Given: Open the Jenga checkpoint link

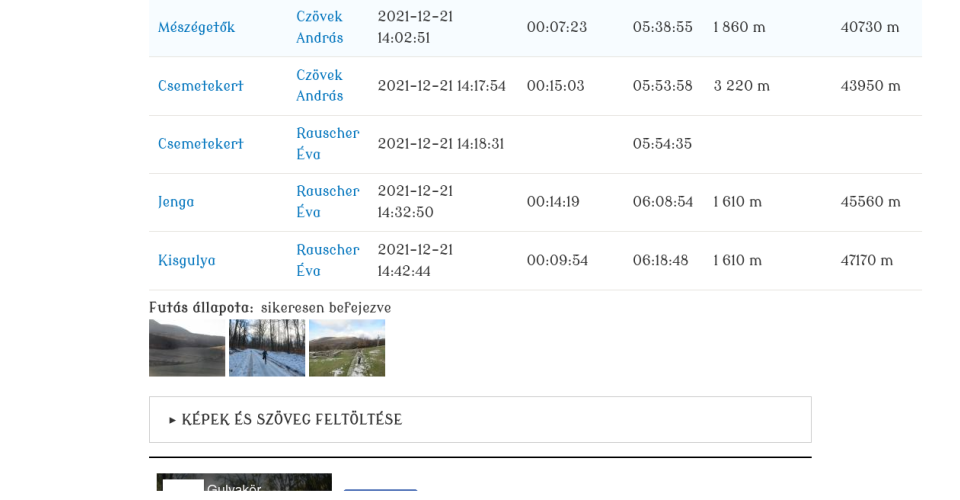Looking at the screenshot, I should (176, 202).
